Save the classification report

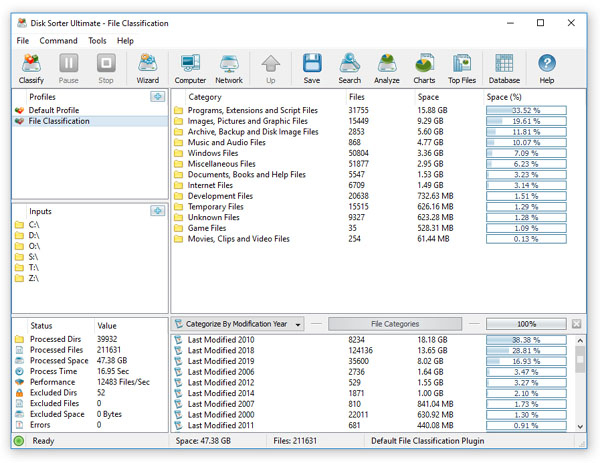(312, 68)
